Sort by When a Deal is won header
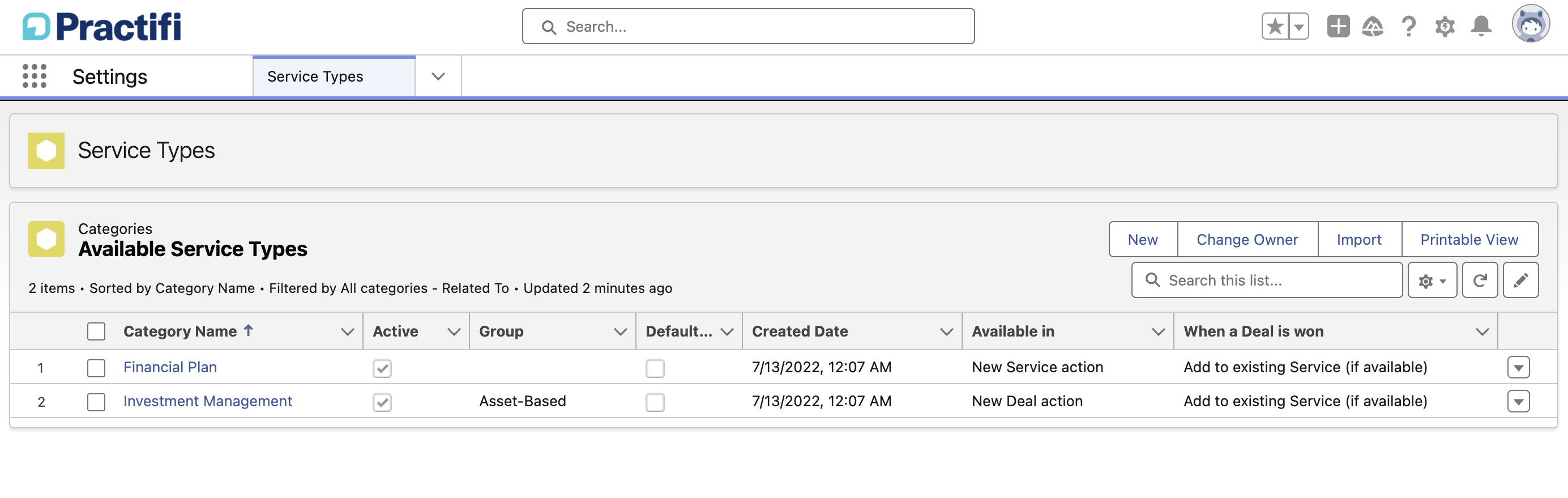Viewport: 1568px width, 498px height. [x=1253, y=331]
